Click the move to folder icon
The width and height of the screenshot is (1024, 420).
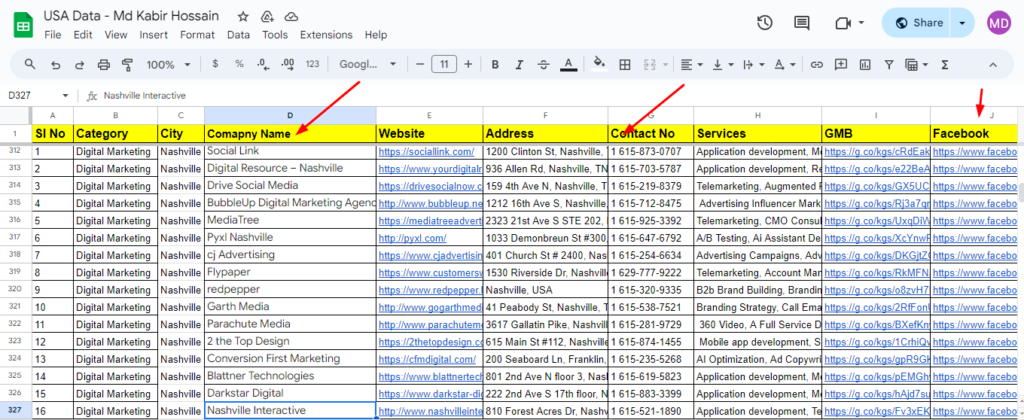[266, 16]
